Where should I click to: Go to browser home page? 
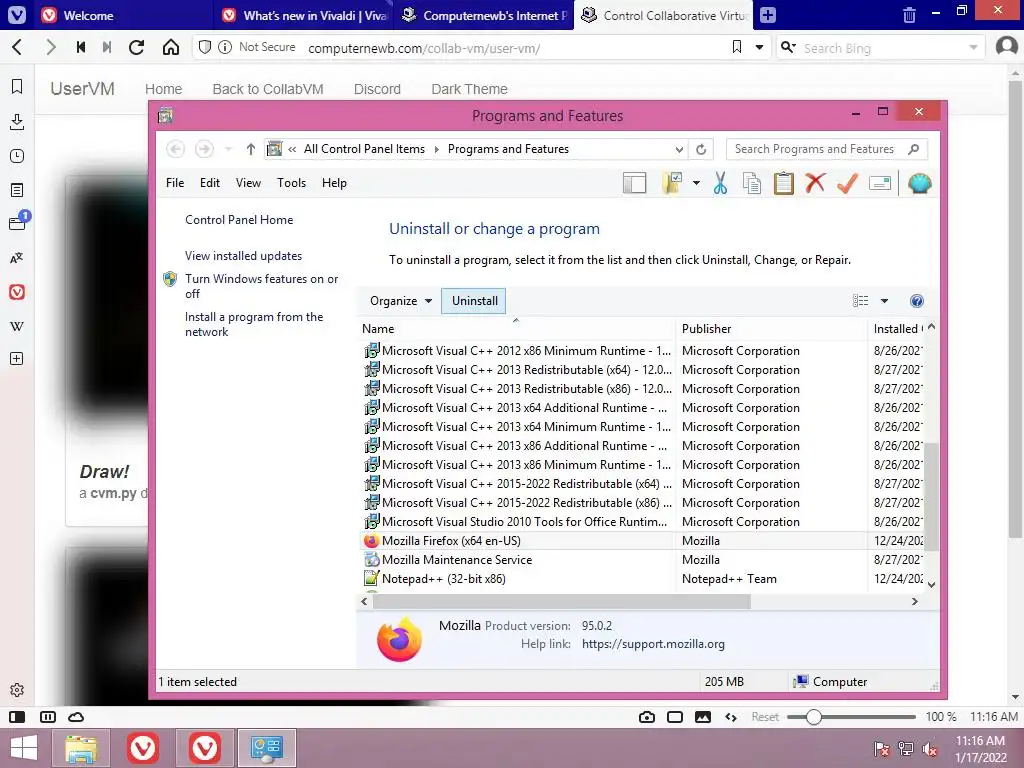[x=170, y=47]
